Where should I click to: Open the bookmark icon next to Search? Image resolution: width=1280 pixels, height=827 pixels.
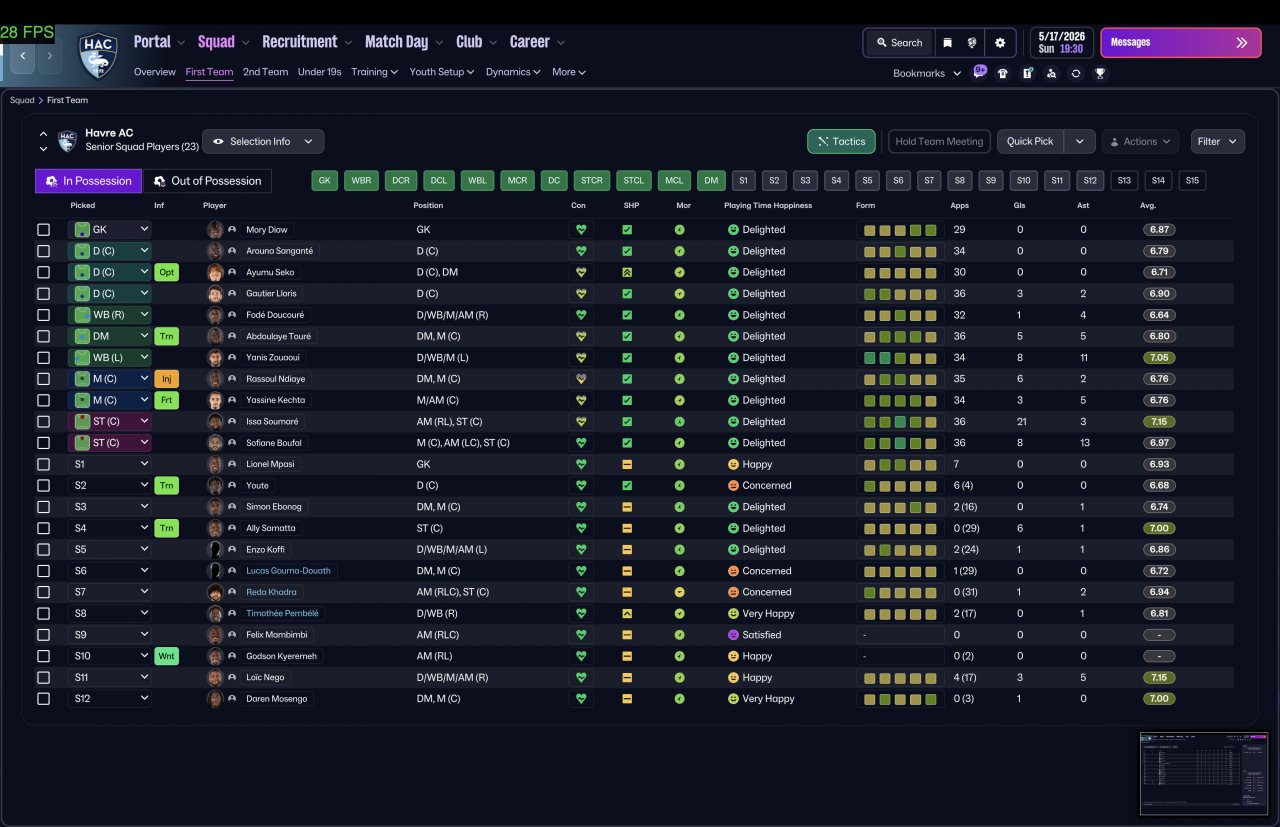pyautogui.click(x=947, y=43)
